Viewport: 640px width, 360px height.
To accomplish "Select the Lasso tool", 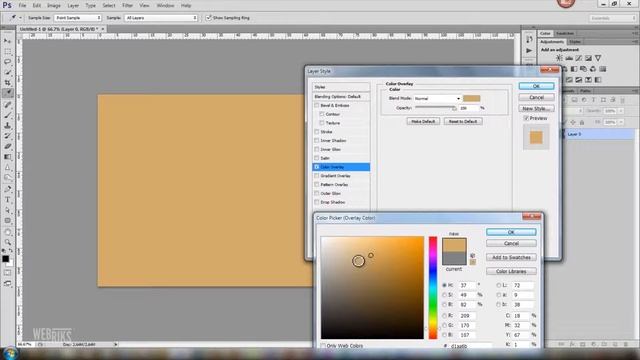I will pyautogui.click(x=7, y=62).
